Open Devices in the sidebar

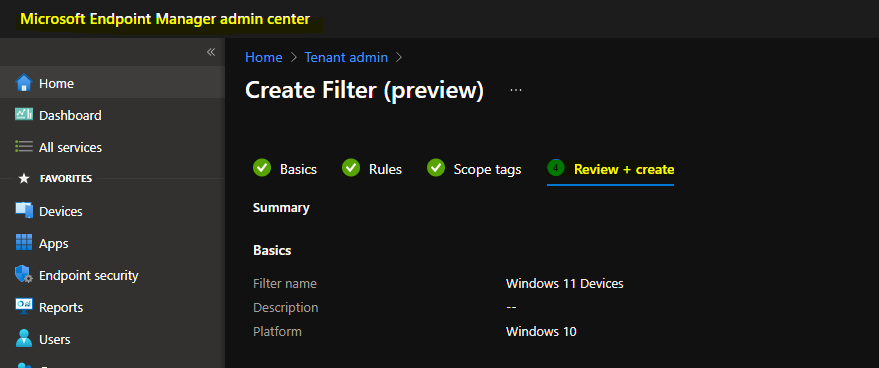[x=112, y=211]
